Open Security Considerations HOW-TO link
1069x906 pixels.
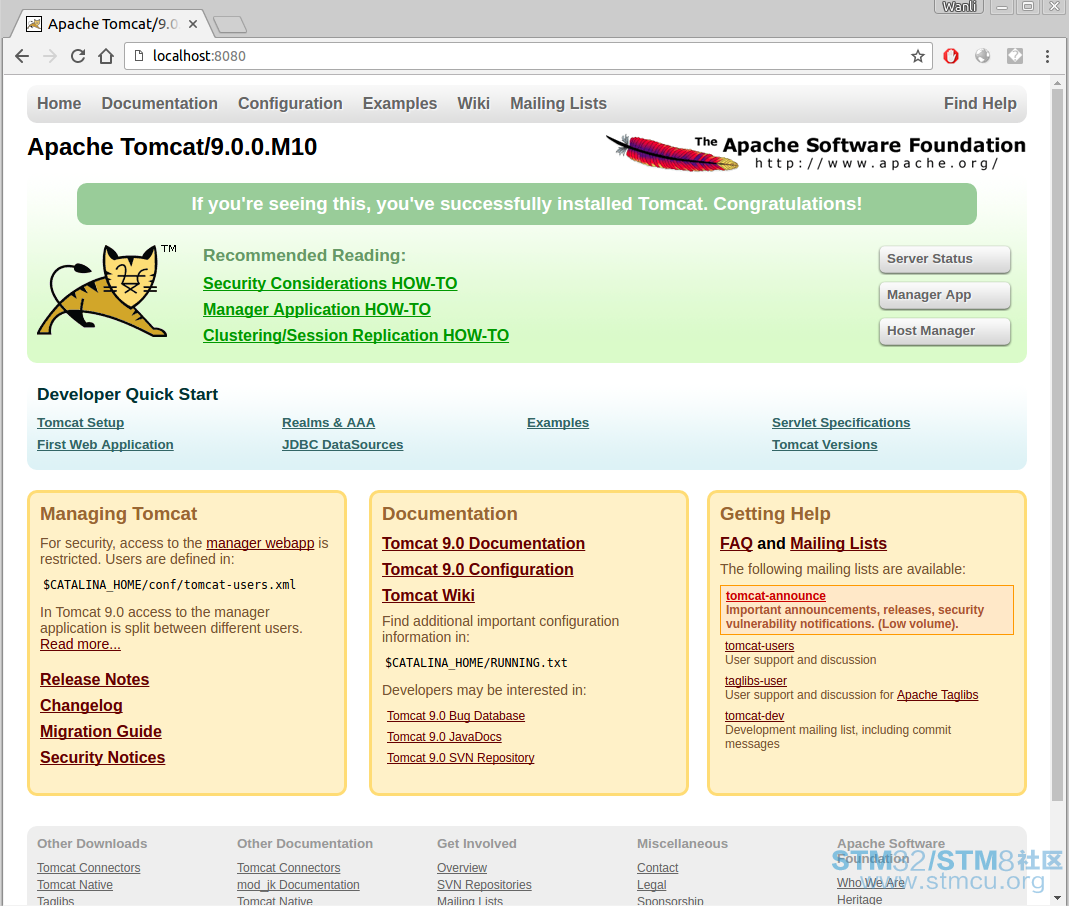pyautogui.click(x=330, y=284)
